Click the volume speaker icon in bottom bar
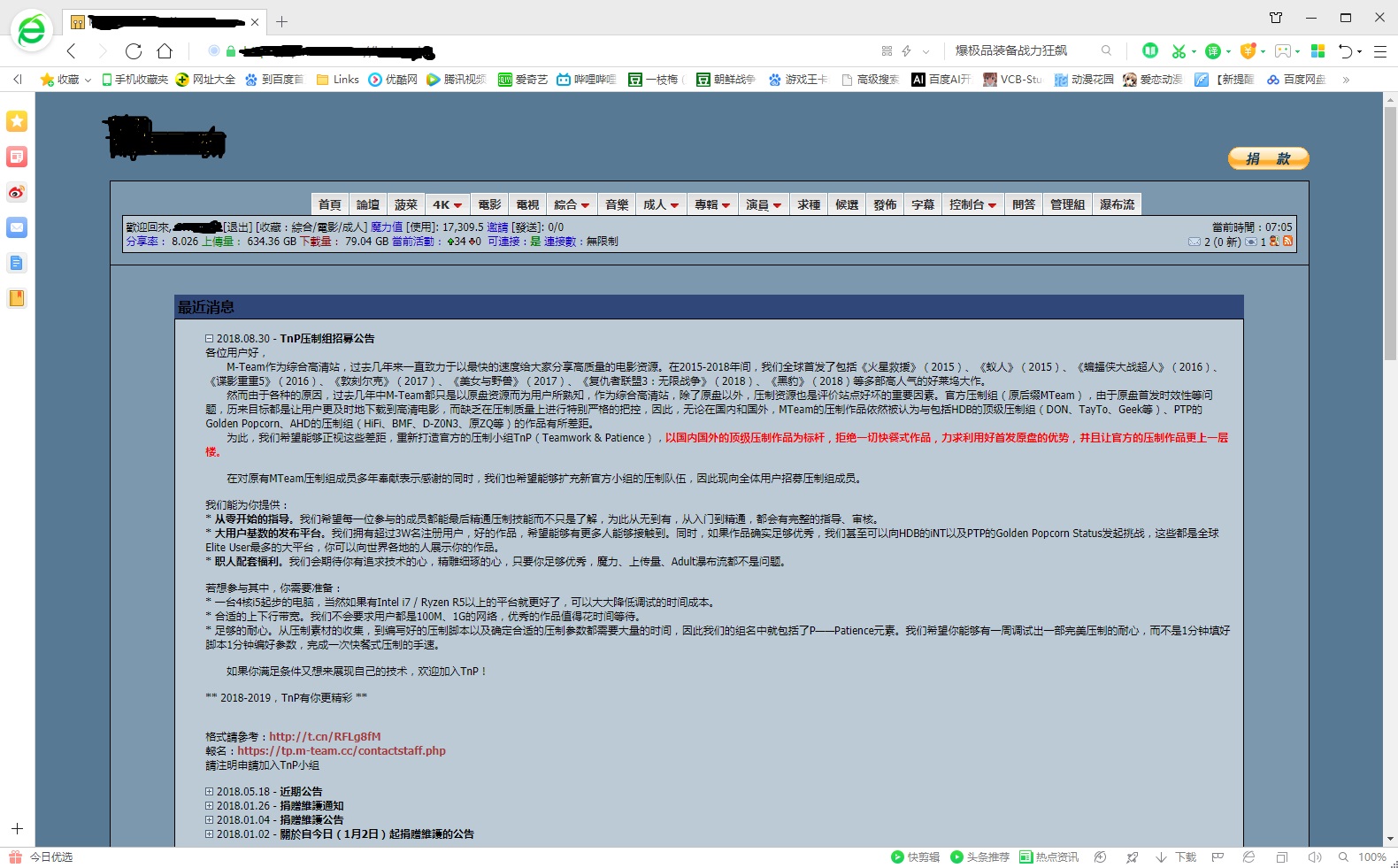This screenshot has height=868, width=1398. point(1315,857)
